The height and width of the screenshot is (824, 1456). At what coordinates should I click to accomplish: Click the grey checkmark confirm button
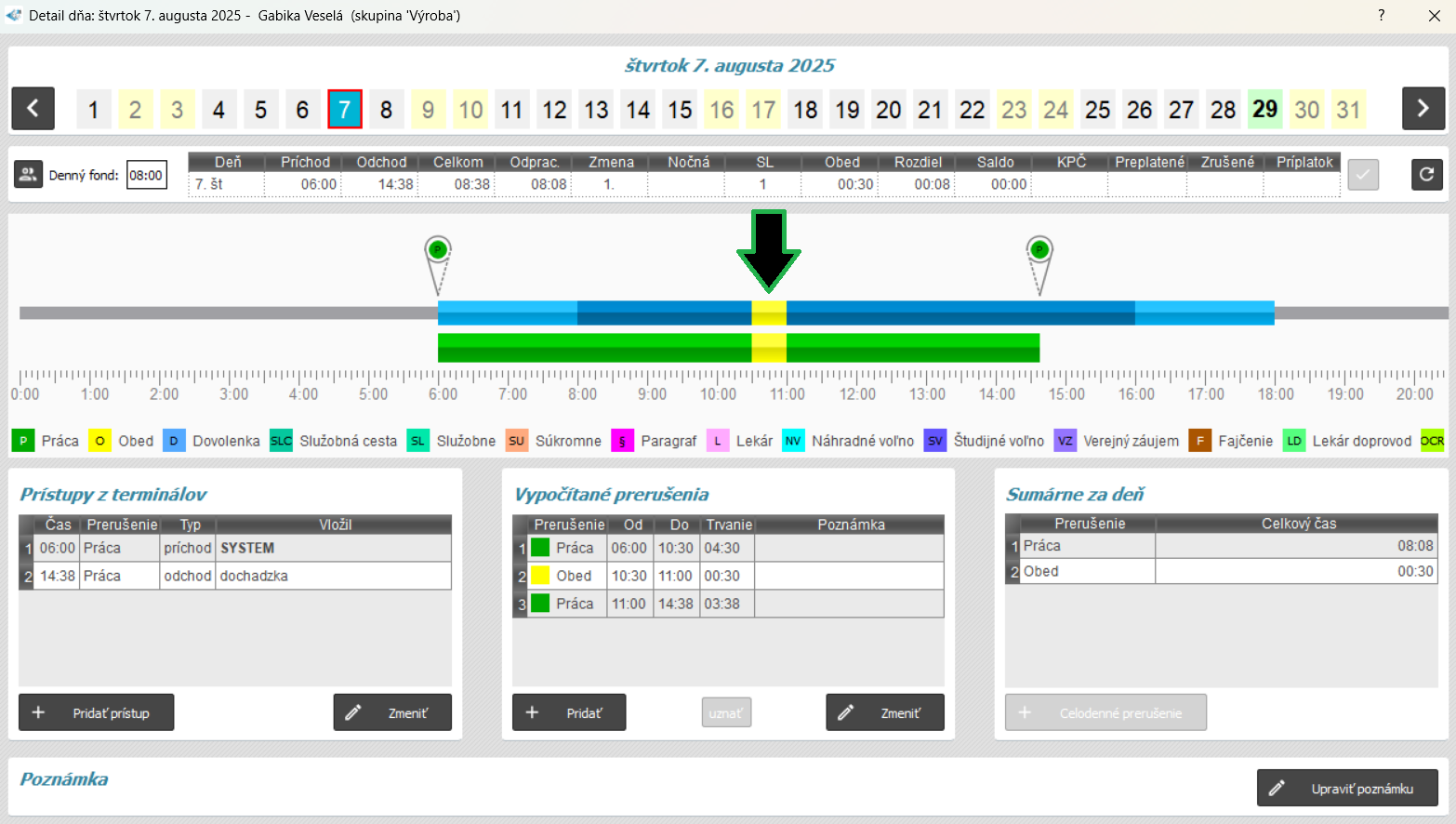(1362, 175)
